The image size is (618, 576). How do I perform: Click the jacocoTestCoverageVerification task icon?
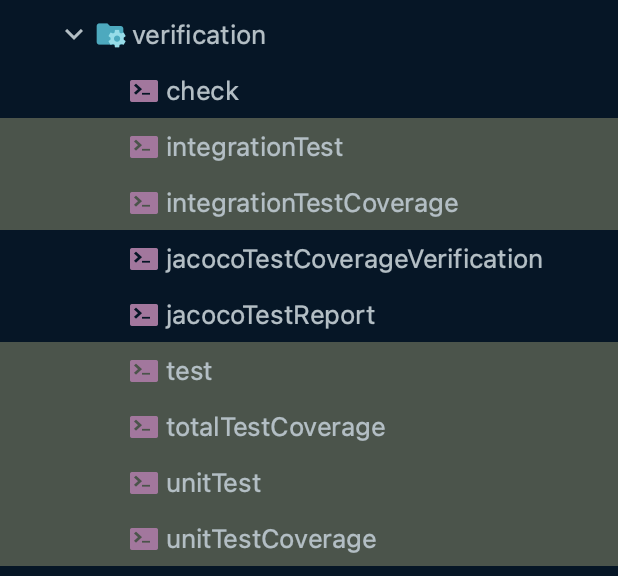tap(144, 259)
